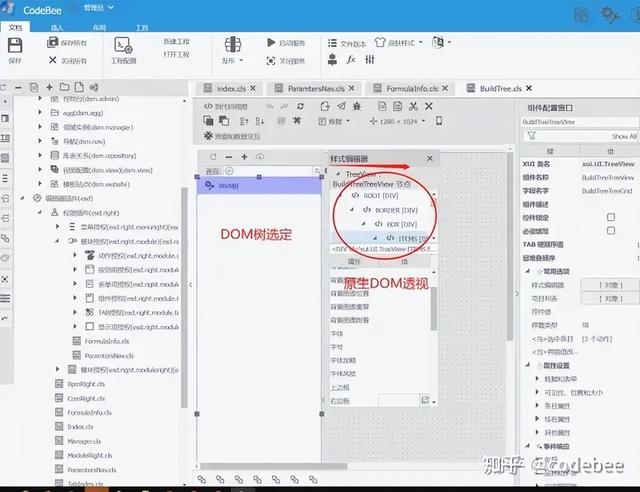Viewport: 640px width, 492px height.
Task: Toggle the 控件锁定 checkbox
Action: pos(611,217)
